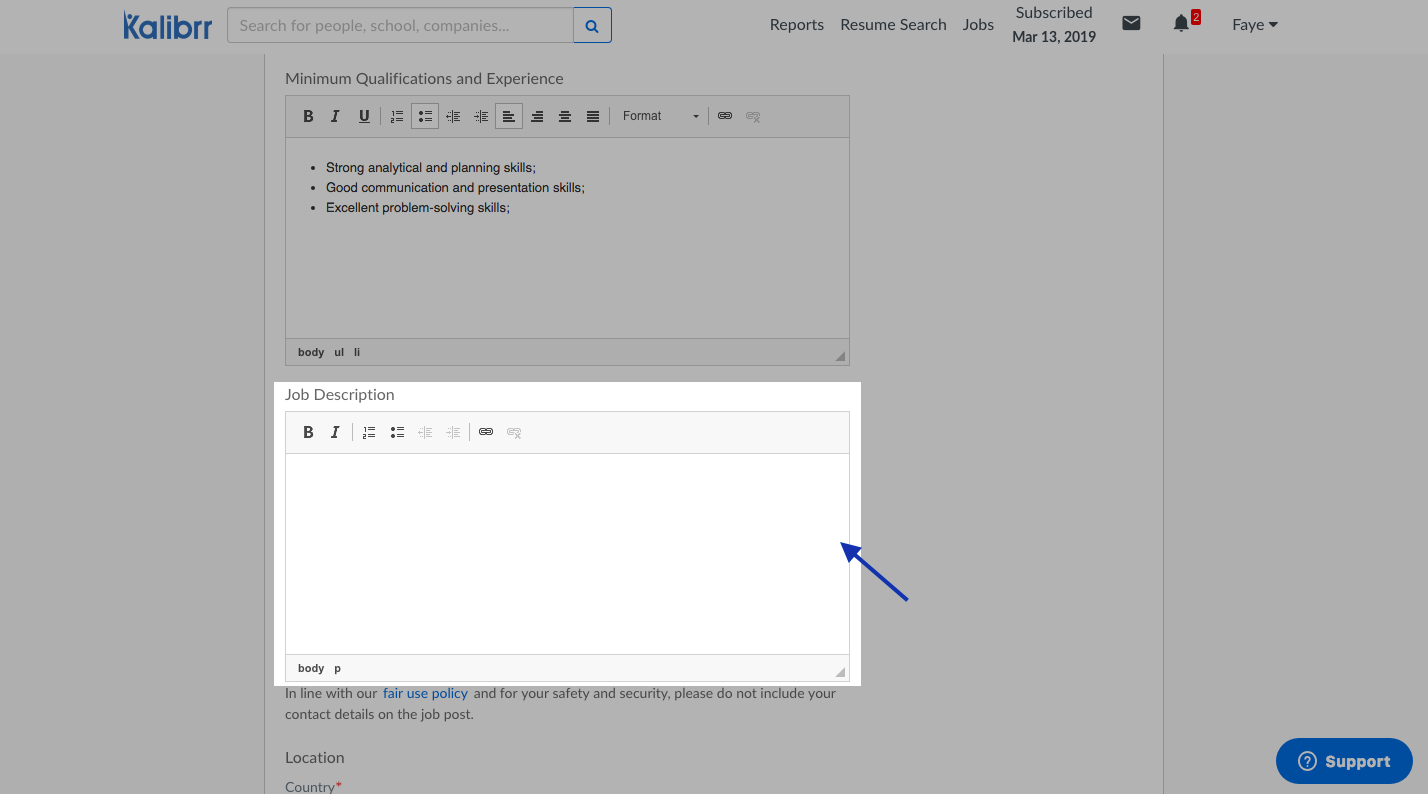Screen dimensions: 1428x794
Task: Open the Format dropdown
Action: [660, 116]
